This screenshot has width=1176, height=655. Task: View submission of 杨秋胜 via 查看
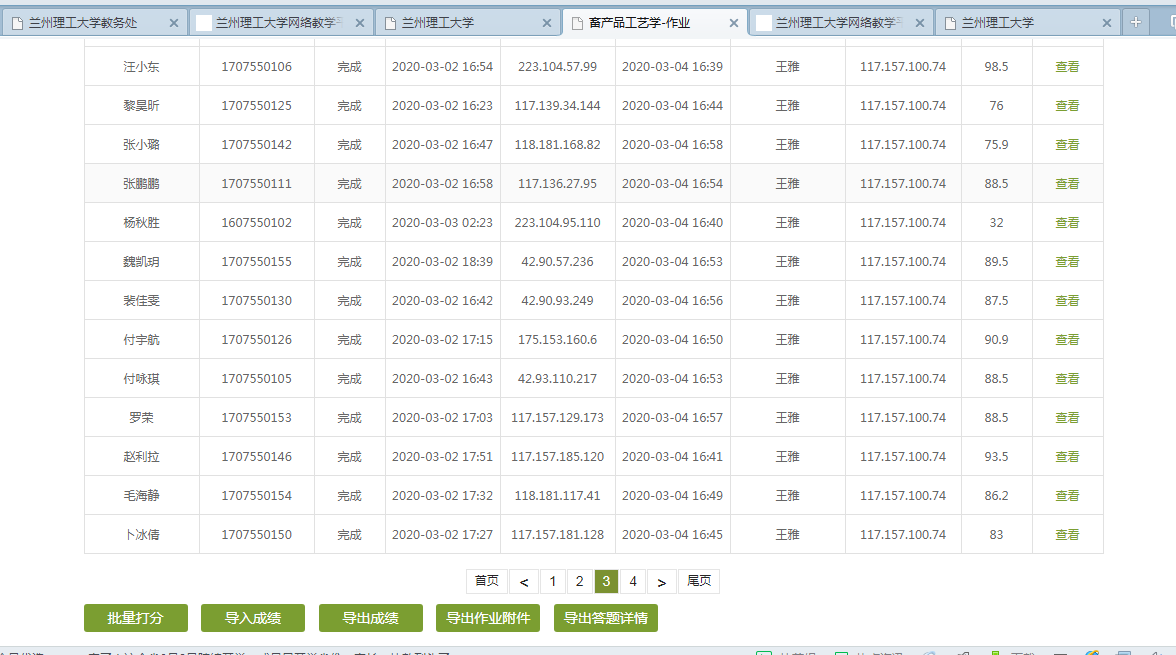pyautogui.click(x=1067, y=223)
